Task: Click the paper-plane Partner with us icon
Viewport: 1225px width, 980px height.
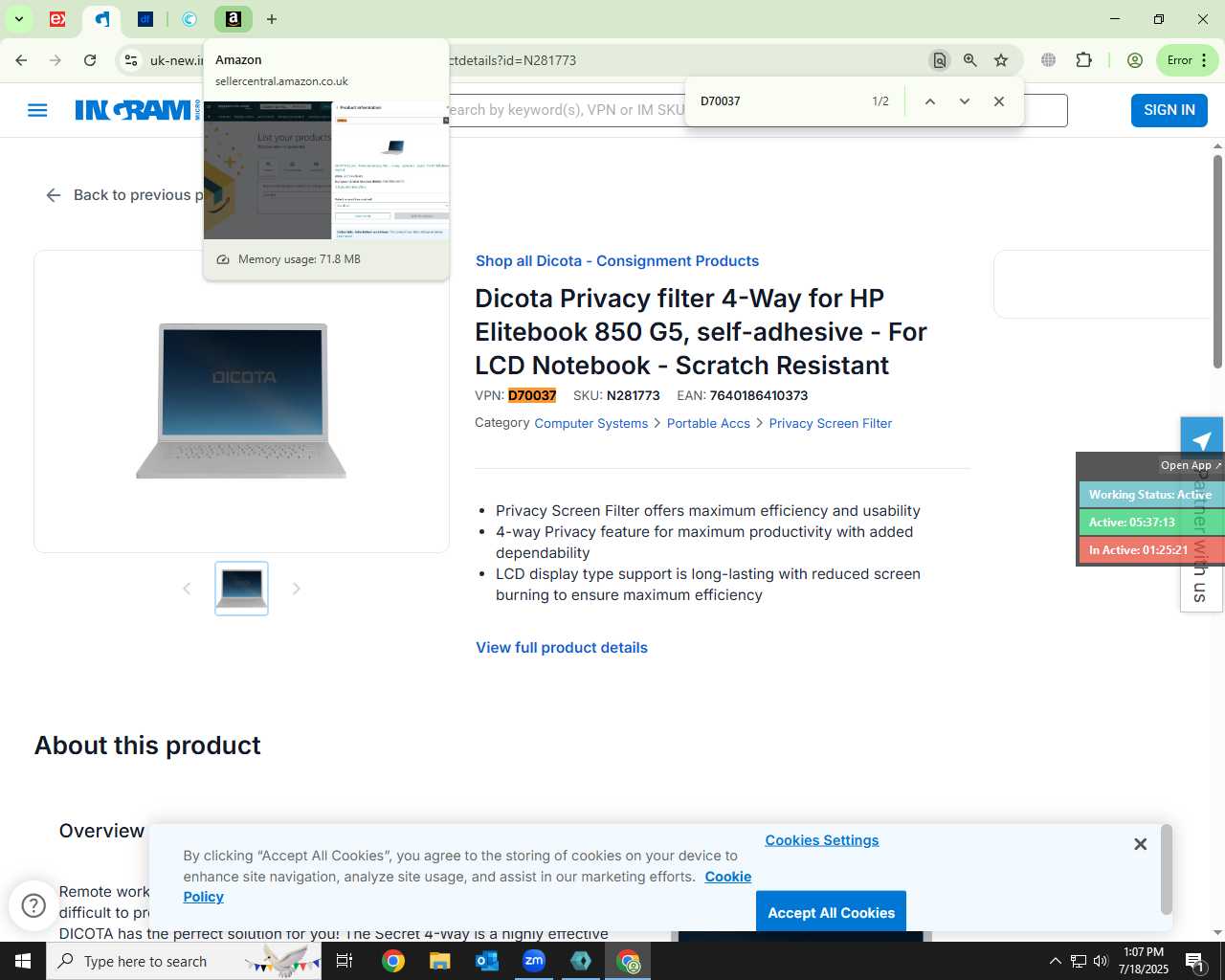Action: (1202, 440)
